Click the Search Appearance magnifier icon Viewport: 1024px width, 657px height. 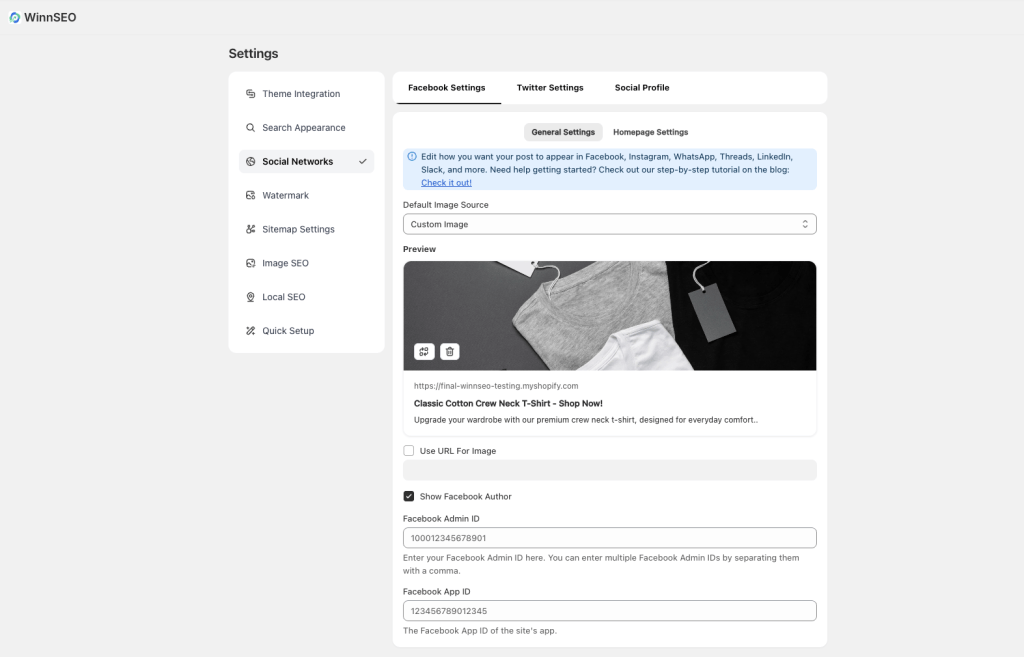click(x=250, y=127)
